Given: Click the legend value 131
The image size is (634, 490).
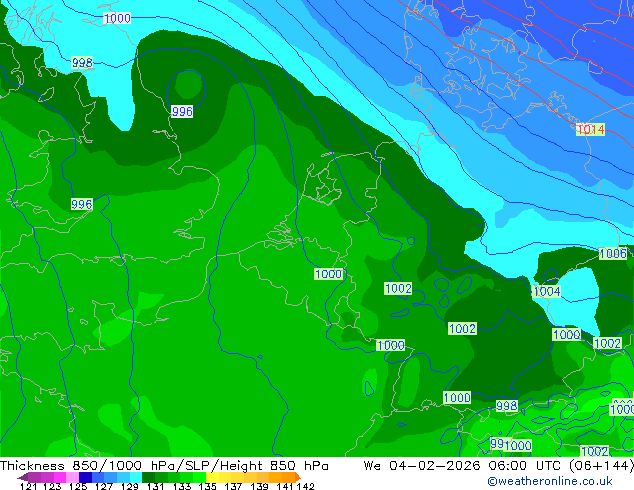Looking at the screenshot, I should coord(155,486).
